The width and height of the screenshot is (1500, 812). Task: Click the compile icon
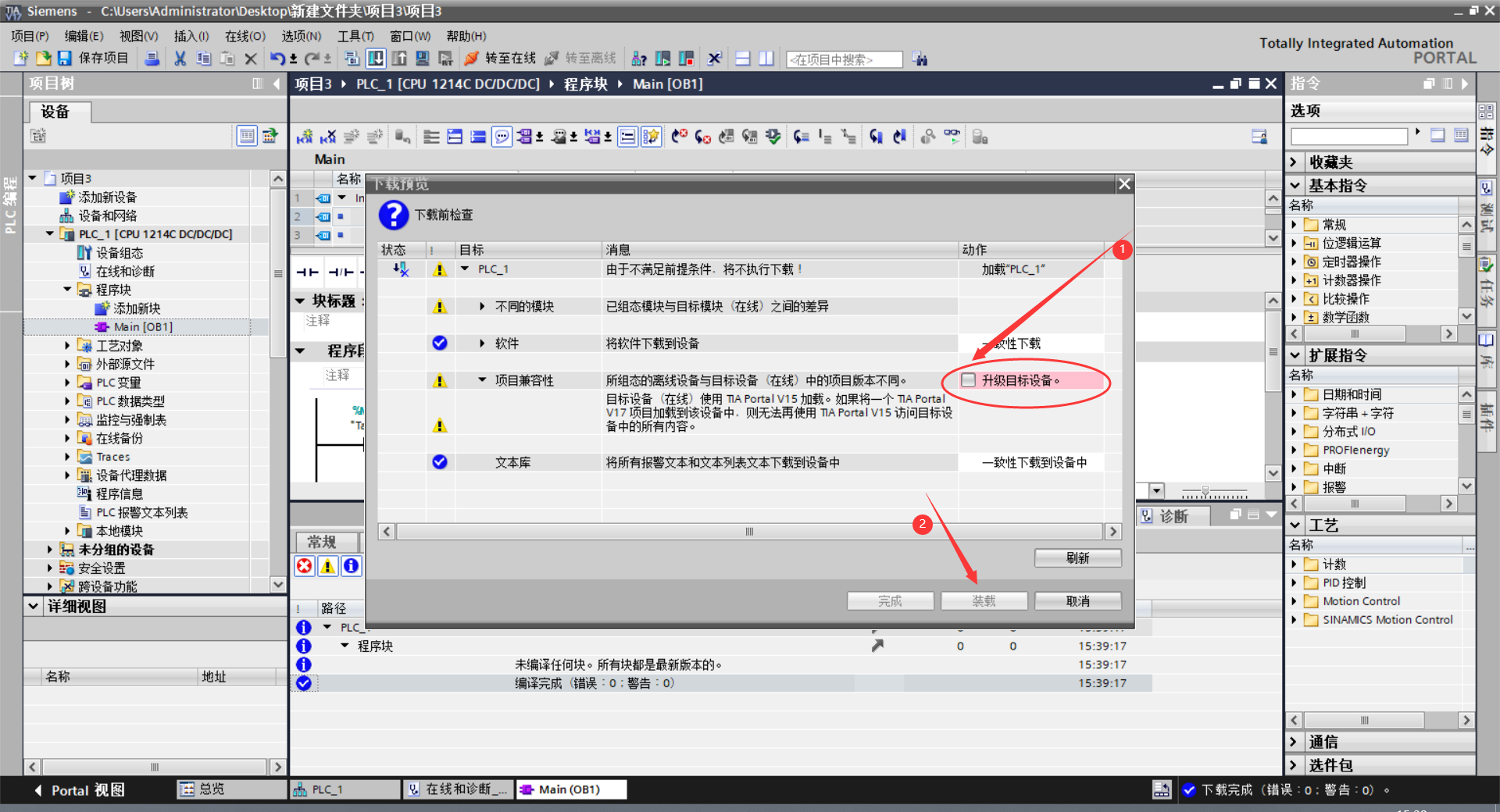pos(352,59)
